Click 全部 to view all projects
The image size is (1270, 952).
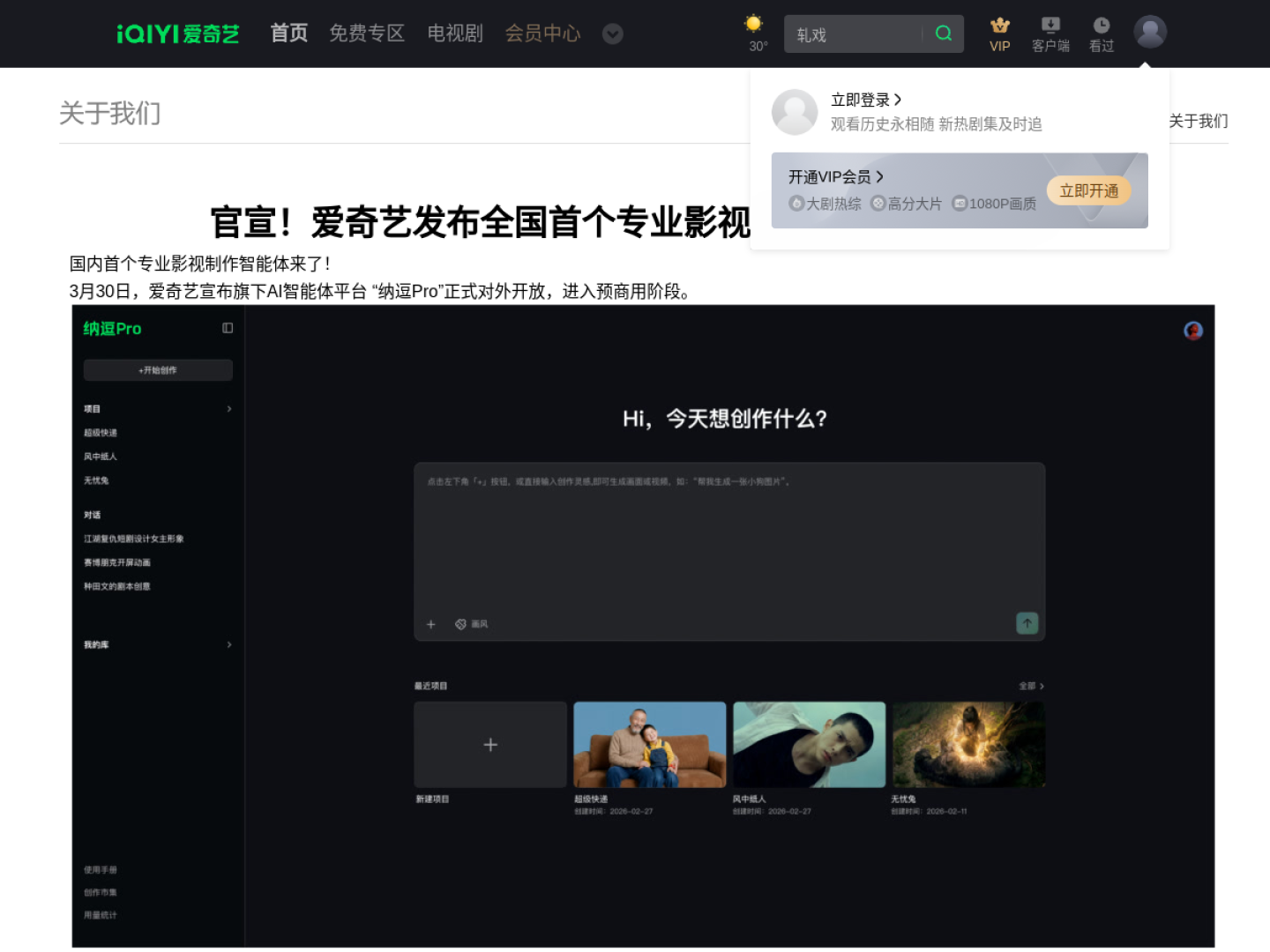click(x=1031, y=686)
